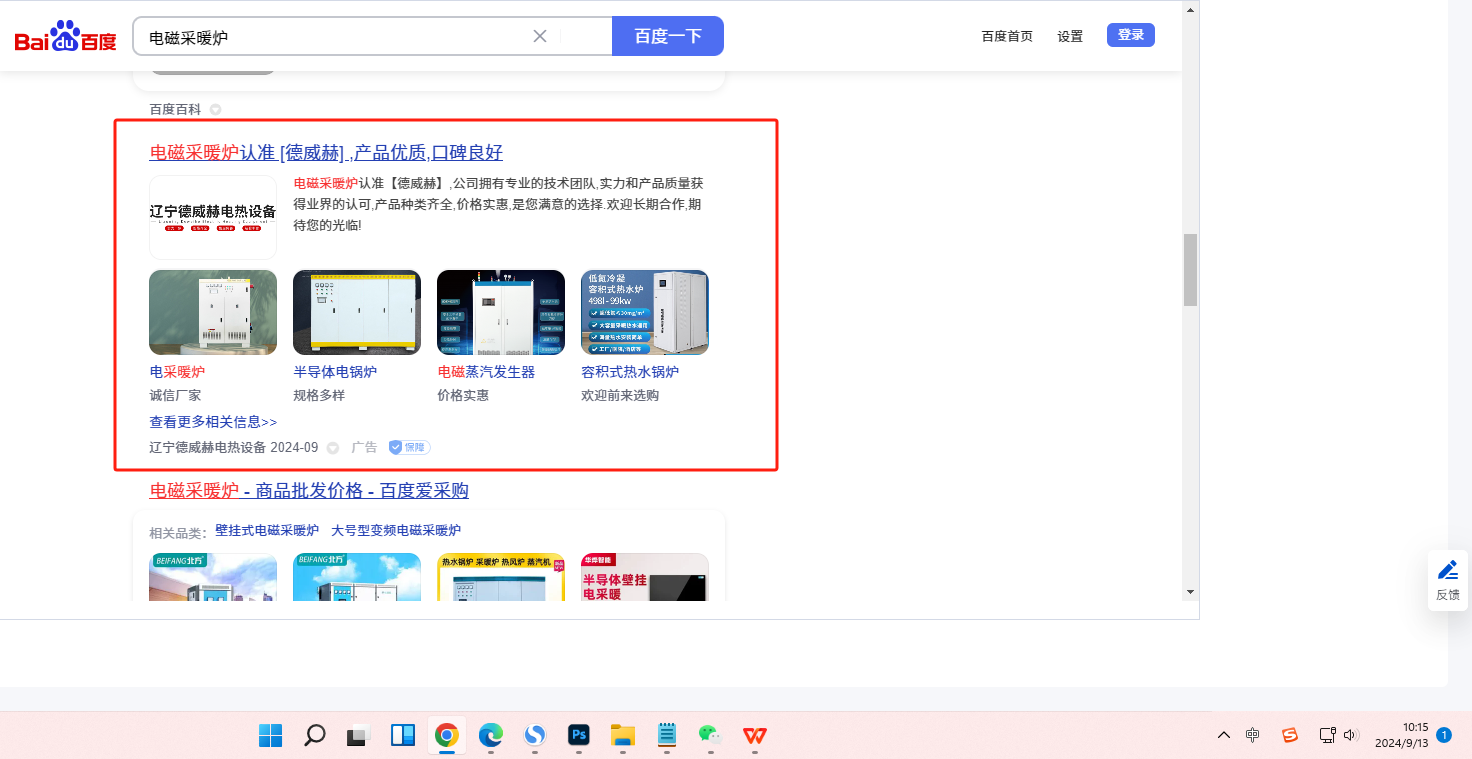1472x759 pixels.
Task: Open the Sogou browser taskbar icon
Action: 535,736
